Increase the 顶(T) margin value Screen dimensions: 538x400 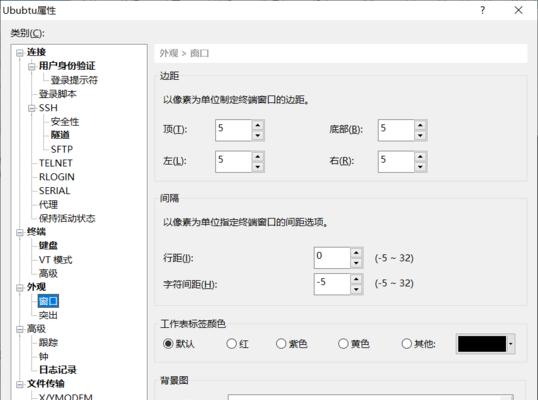pyautogui.click(x=258, y=125)
